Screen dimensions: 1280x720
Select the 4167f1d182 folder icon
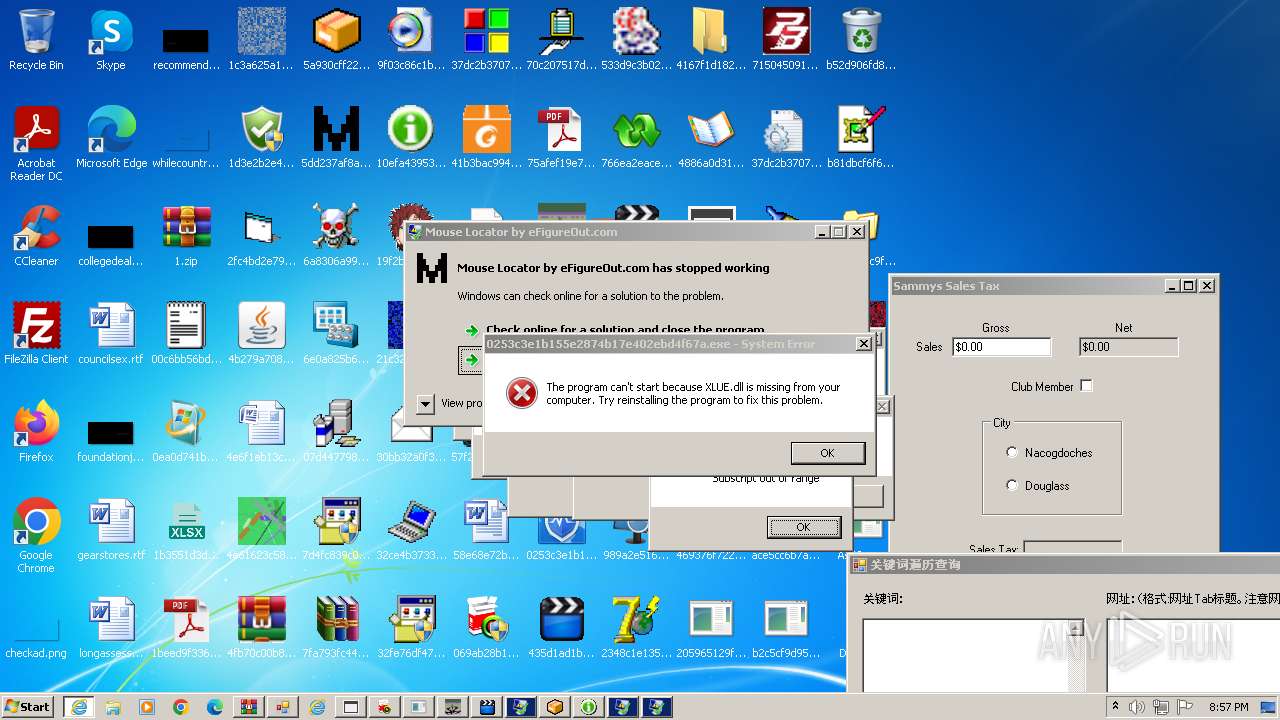tap(711, 40)
